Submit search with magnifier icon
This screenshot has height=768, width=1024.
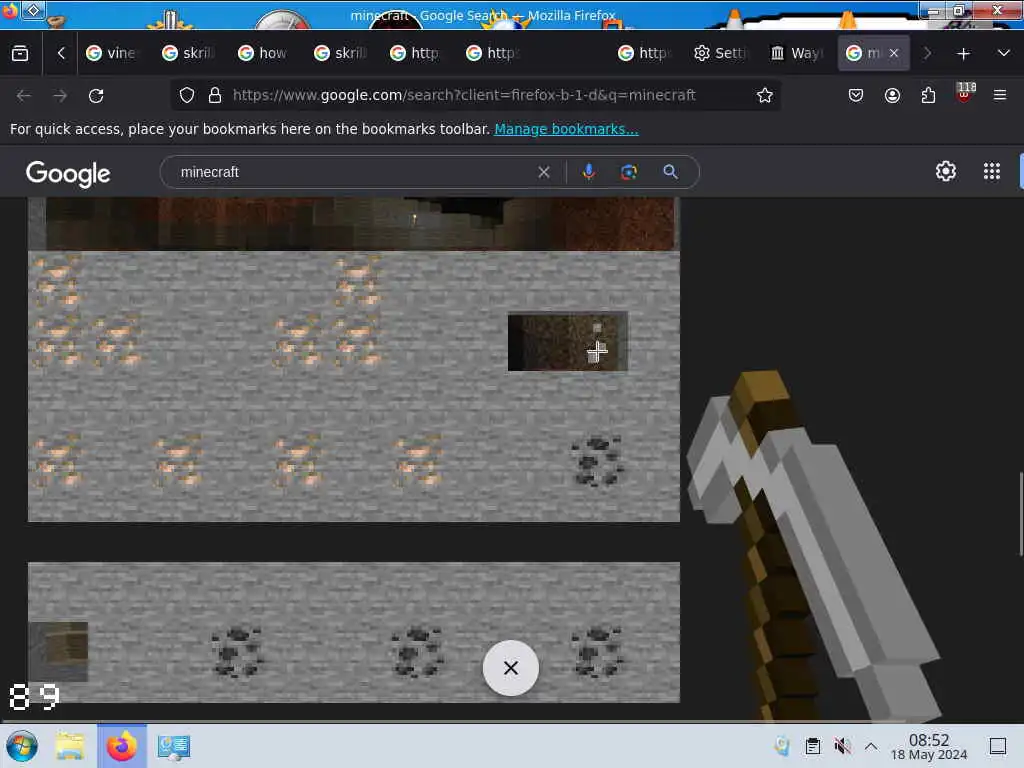[x=670, y=172]
